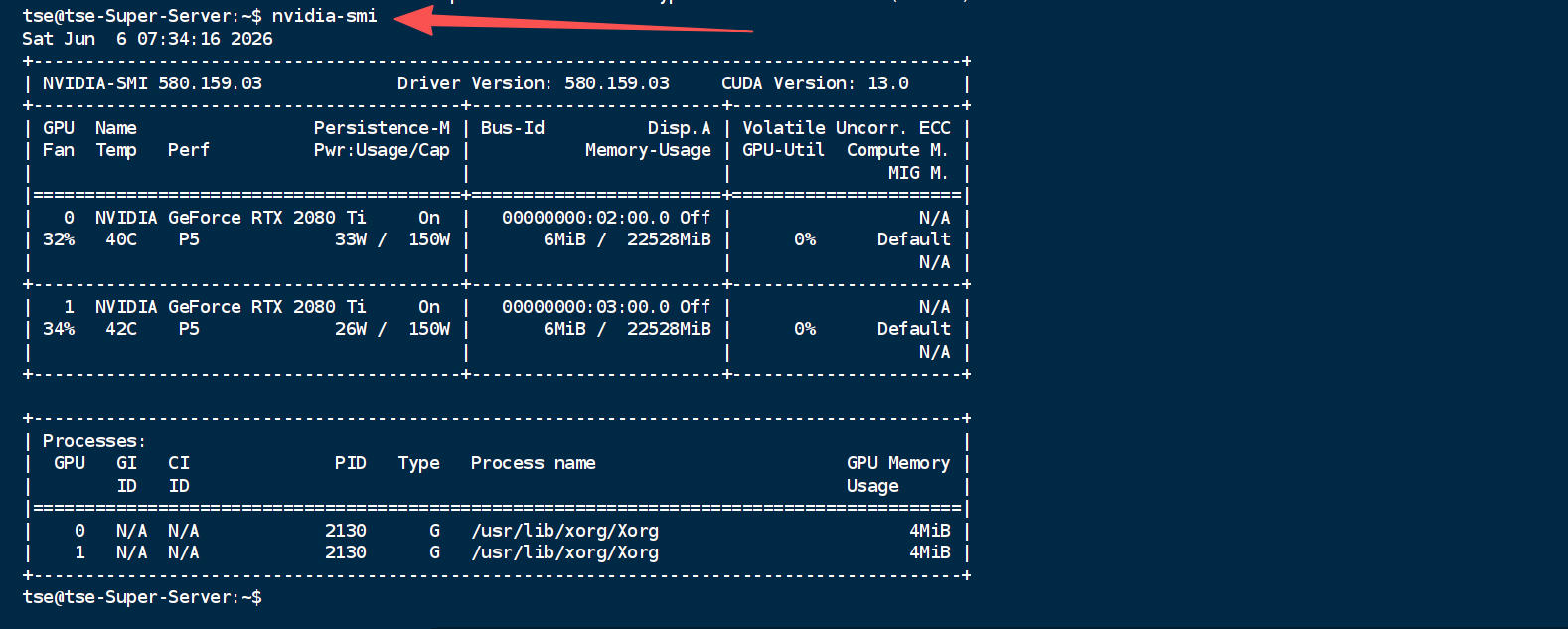This screenshot has width=1568, height=629.
Task: Click the 34% fan speed value
Action: 59,329
